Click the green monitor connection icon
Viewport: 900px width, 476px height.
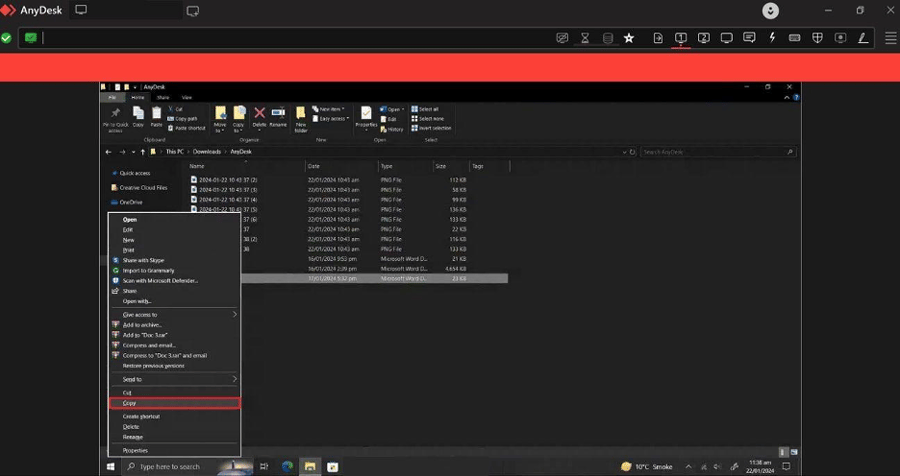click(30, 38)
